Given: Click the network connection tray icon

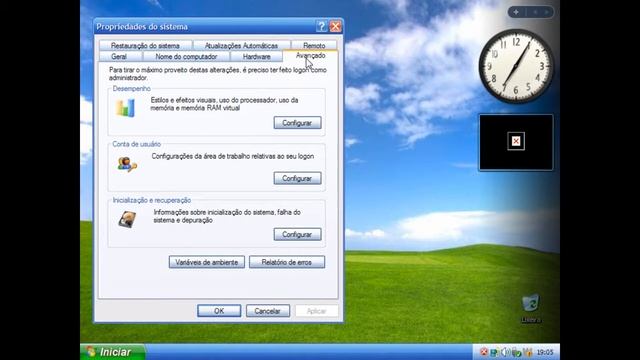Looking at the screenshot, I should [494, 352].
